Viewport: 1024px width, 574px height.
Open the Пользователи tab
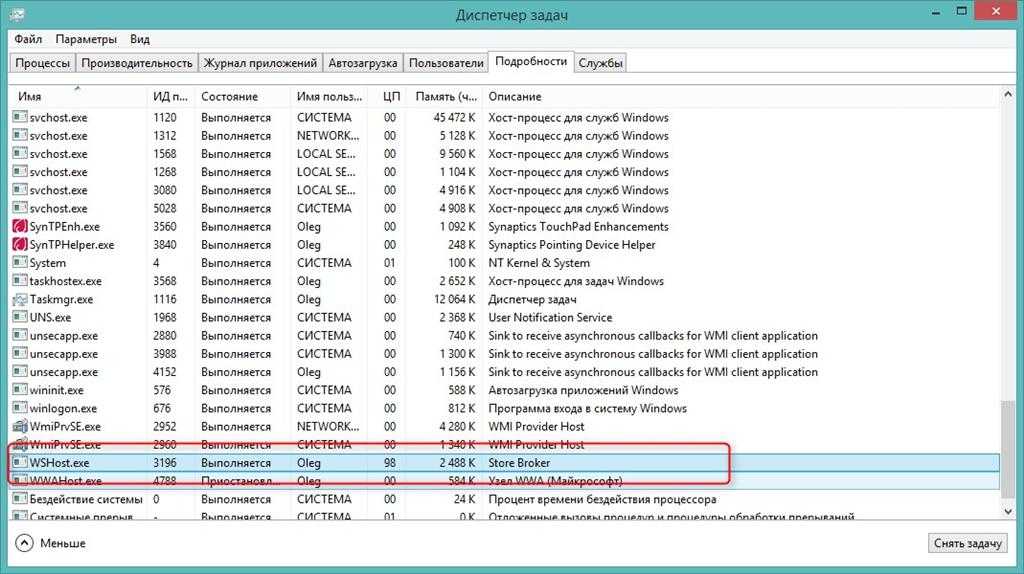[x=446, y=63]
